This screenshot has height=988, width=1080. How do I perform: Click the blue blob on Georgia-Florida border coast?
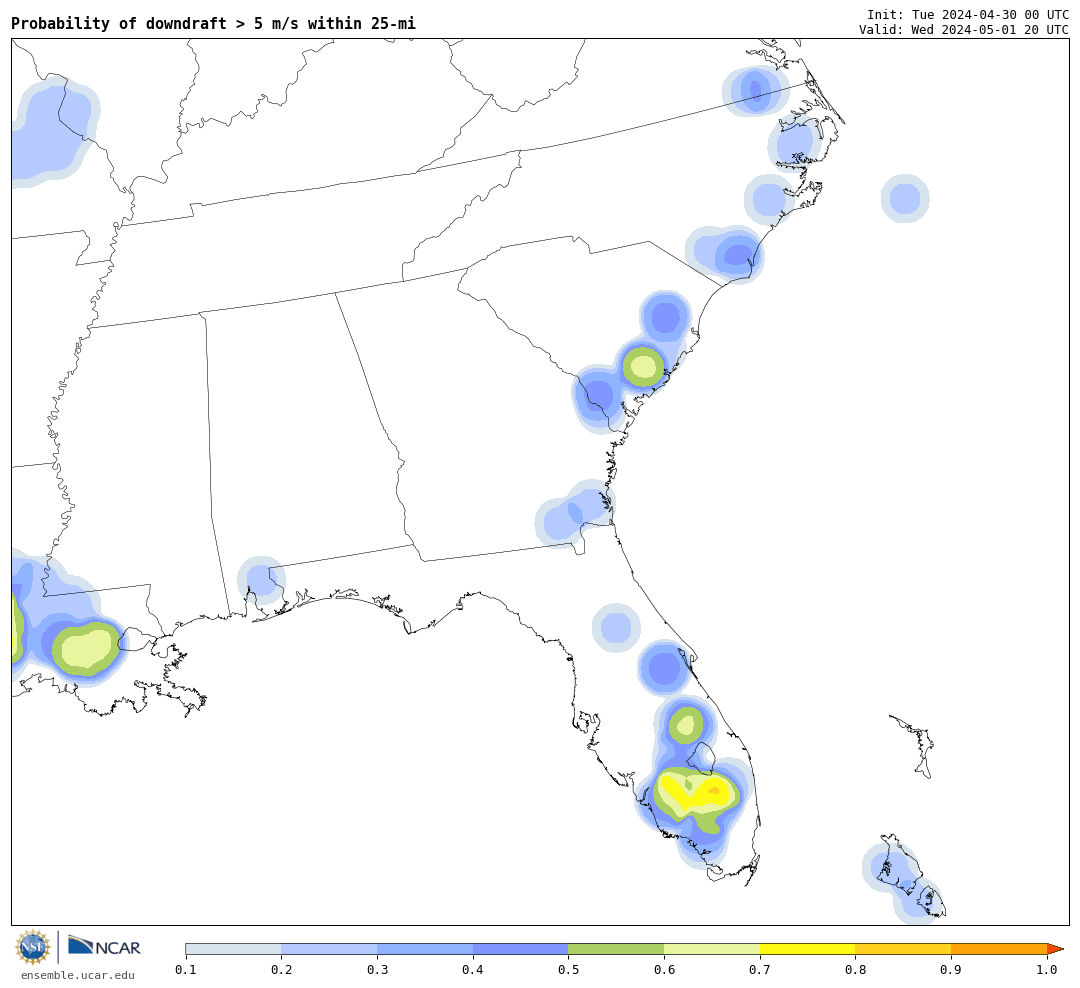click(x=574, y=513)
